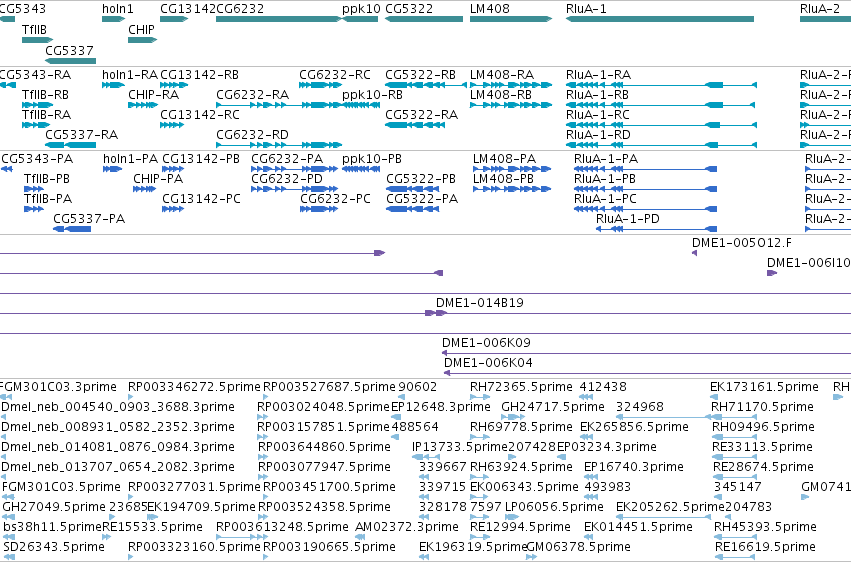The image size is (851, 562).
Task: Select the ppk10-PB protein feature
Action: tap(361, 169)
